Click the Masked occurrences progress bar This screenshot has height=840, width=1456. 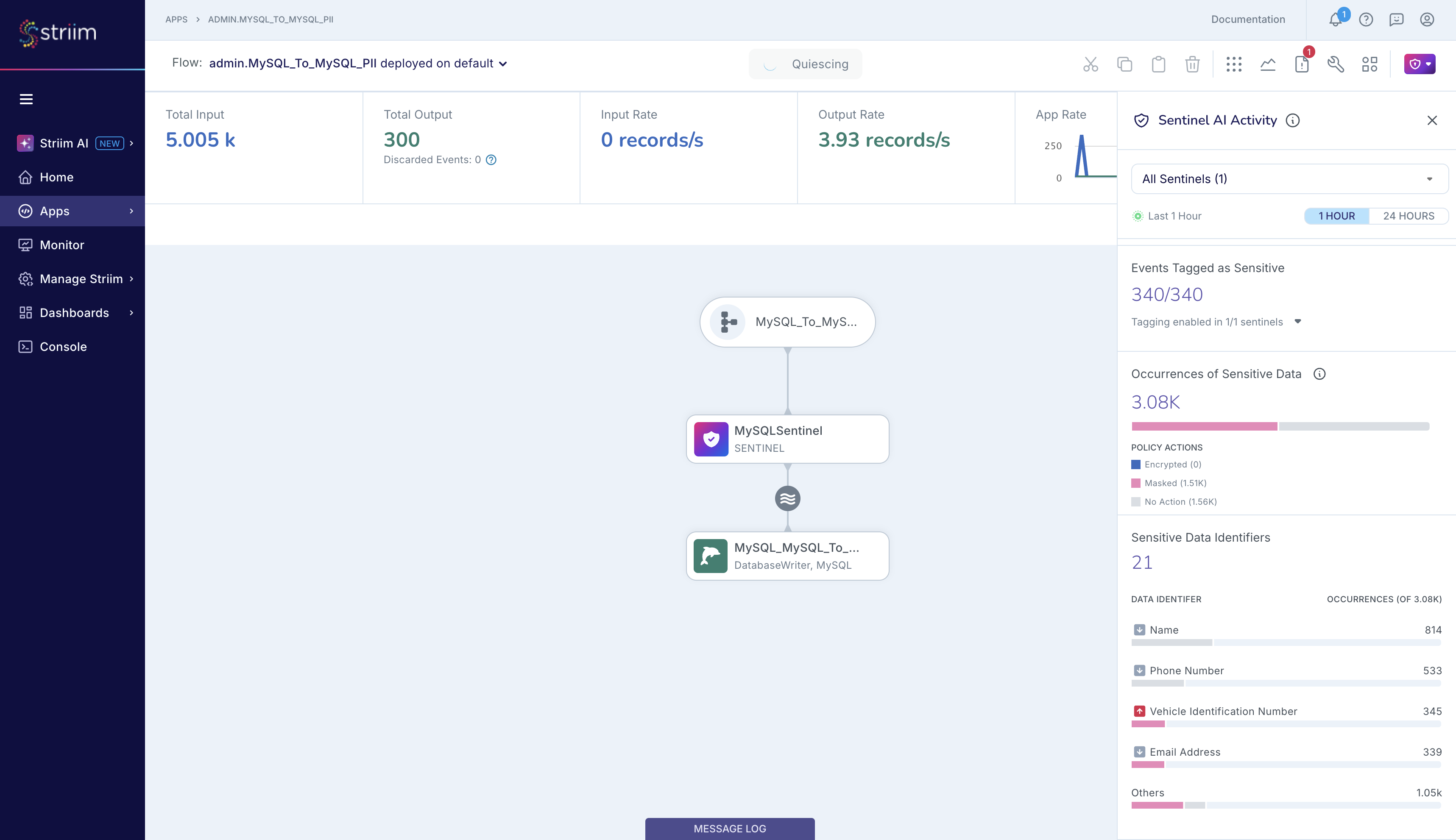pos(1204,427)
